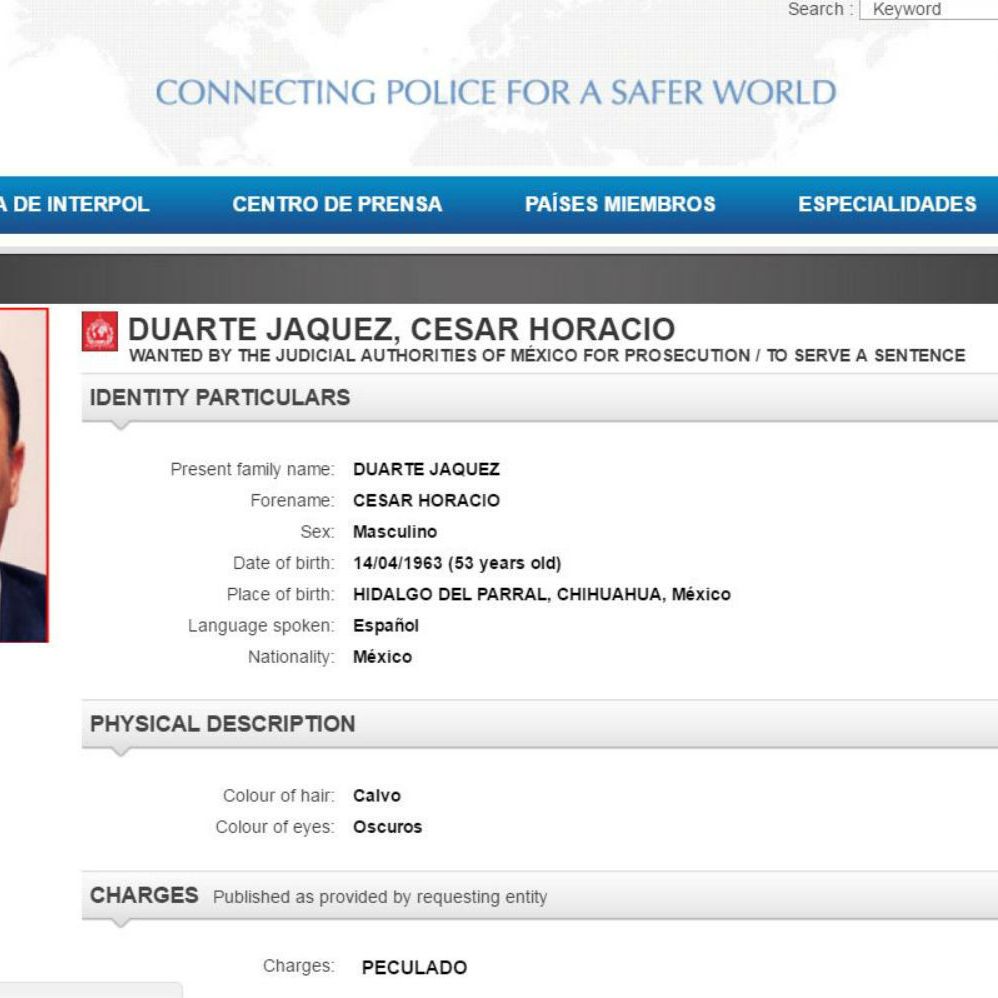Click the wanted person's photo thumbnail
This screenshot has height=998, width=998.
click(24, 475)
